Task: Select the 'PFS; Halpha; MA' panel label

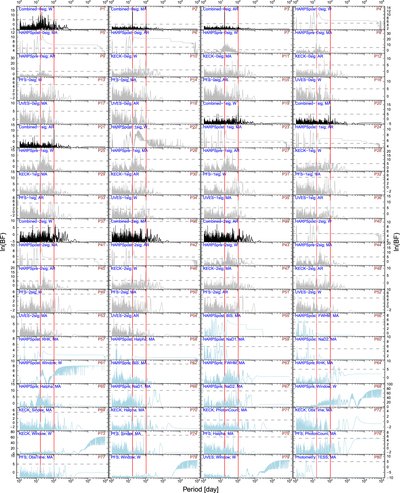Action: point(218,434)
